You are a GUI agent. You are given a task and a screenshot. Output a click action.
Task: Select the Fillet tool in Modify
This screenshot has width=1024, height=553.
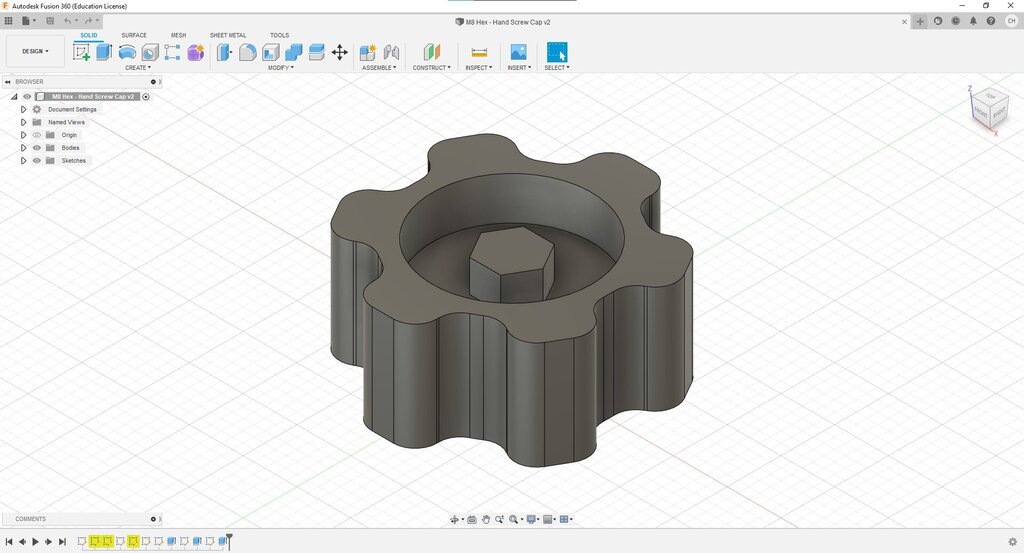click(248, 52)
